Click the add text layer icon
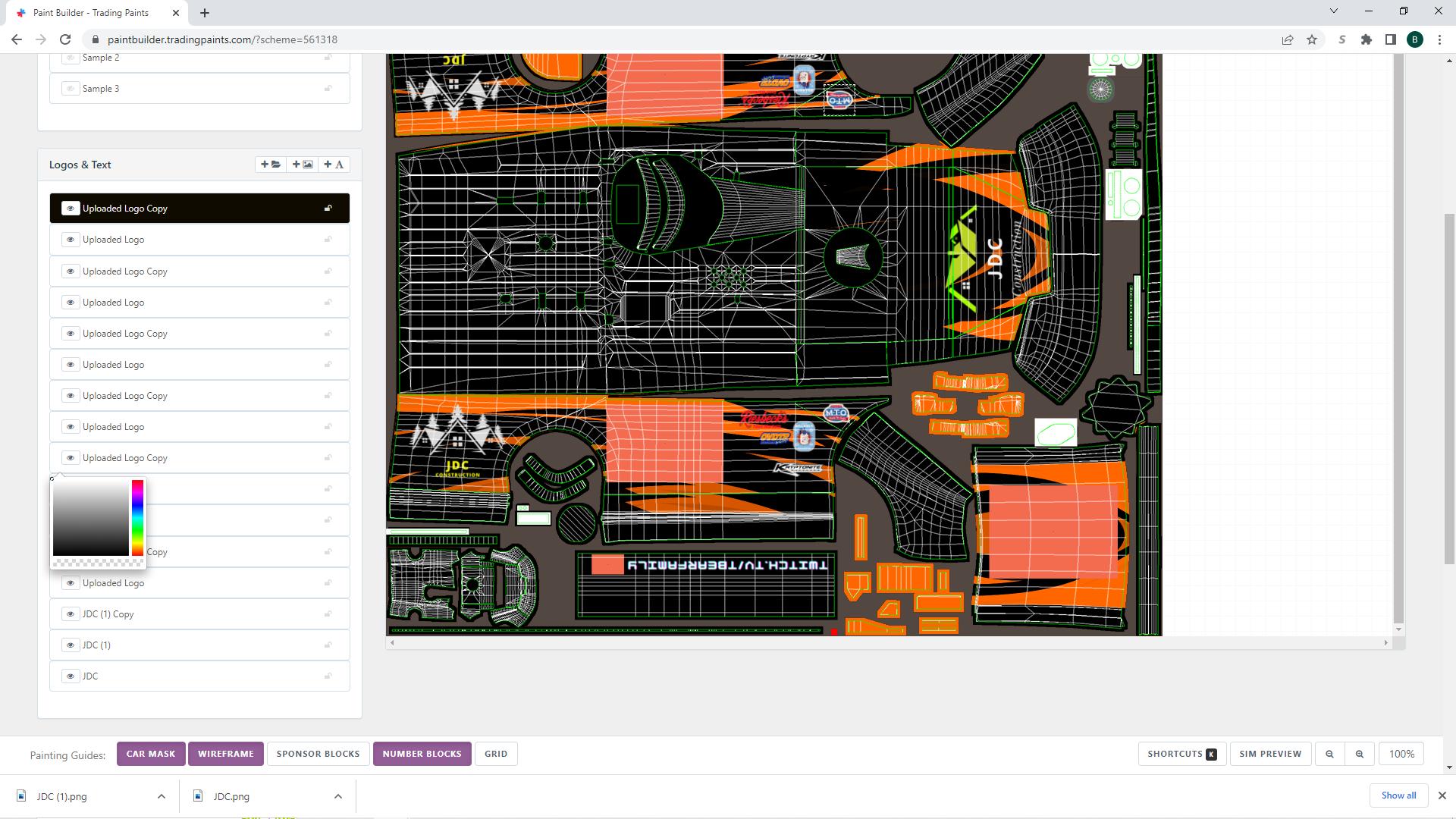Viewport: 1456px width, 819px height. [334, 165]
